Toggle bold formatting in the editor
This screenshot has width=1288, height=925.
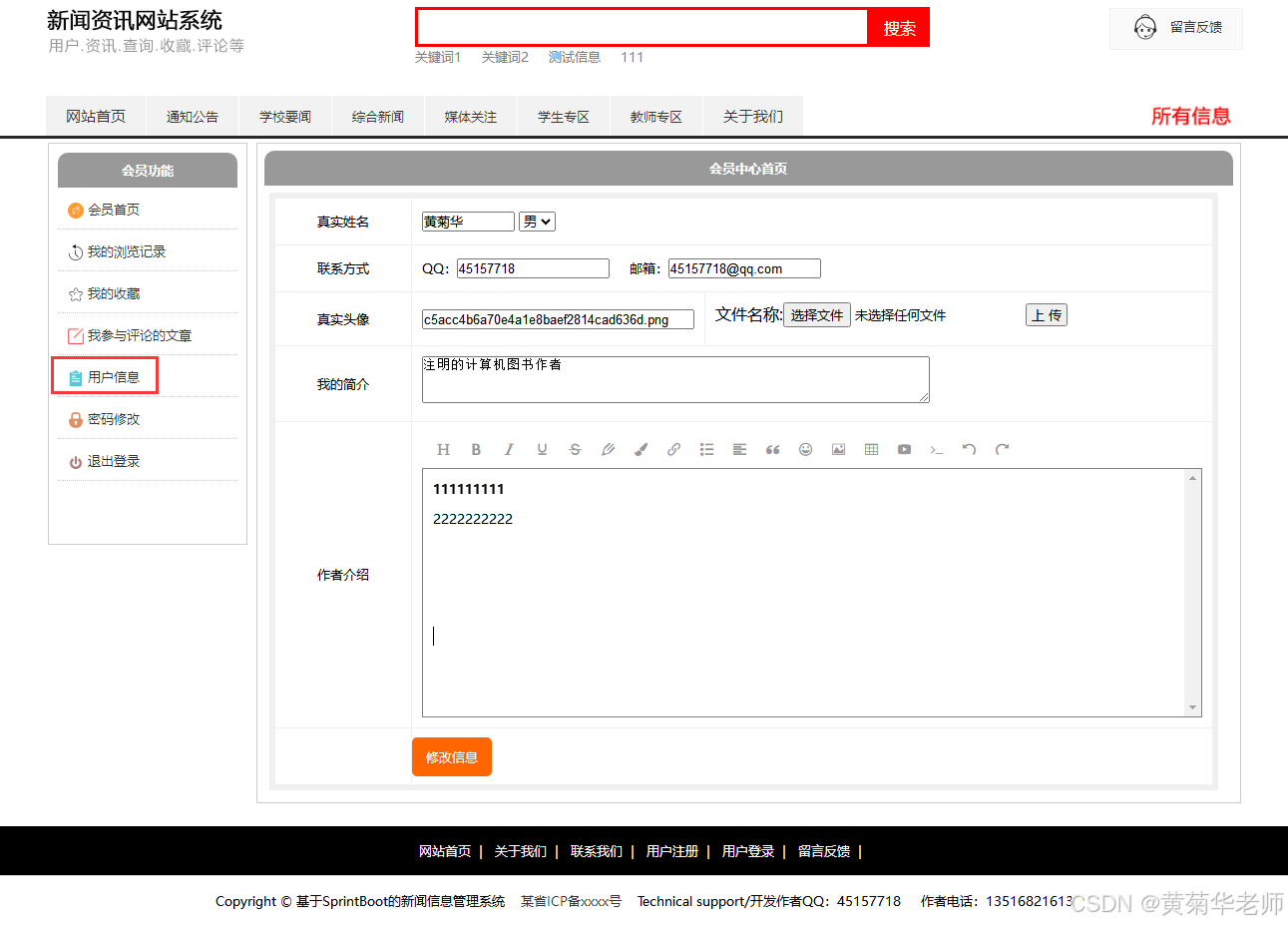tap(476, 449)
